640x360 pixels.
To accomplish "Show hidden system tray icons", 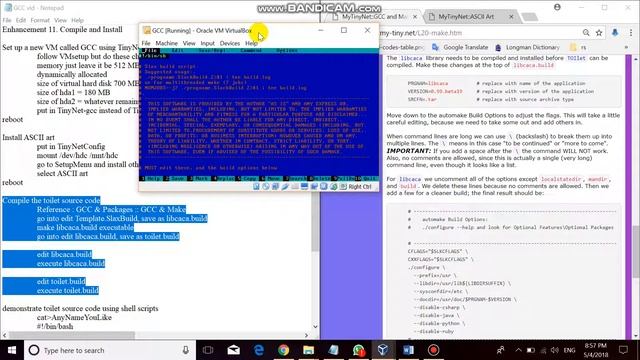I will (x=518, y=350).
